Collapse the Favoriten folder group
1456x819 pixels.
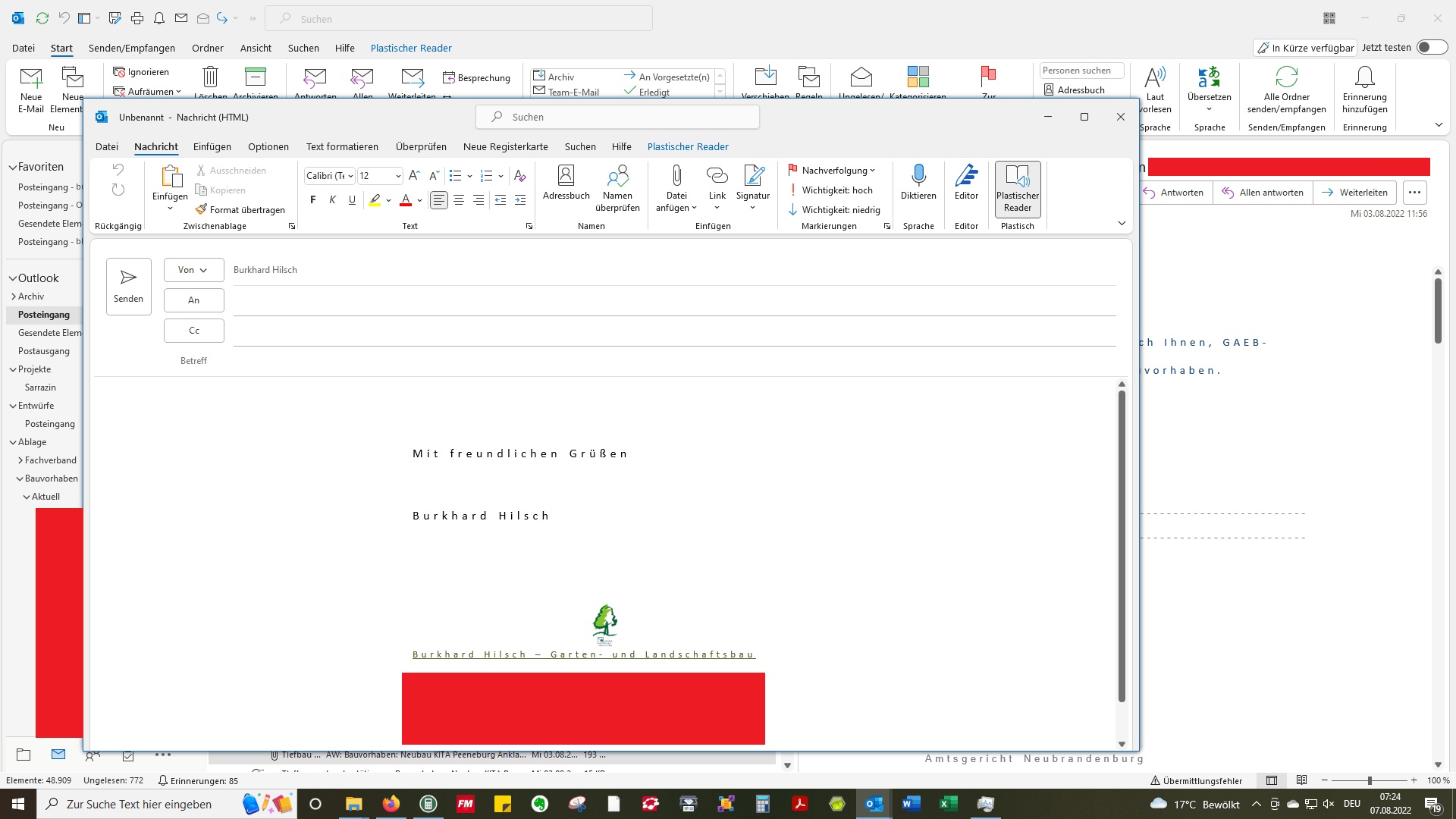click(13, 168)
